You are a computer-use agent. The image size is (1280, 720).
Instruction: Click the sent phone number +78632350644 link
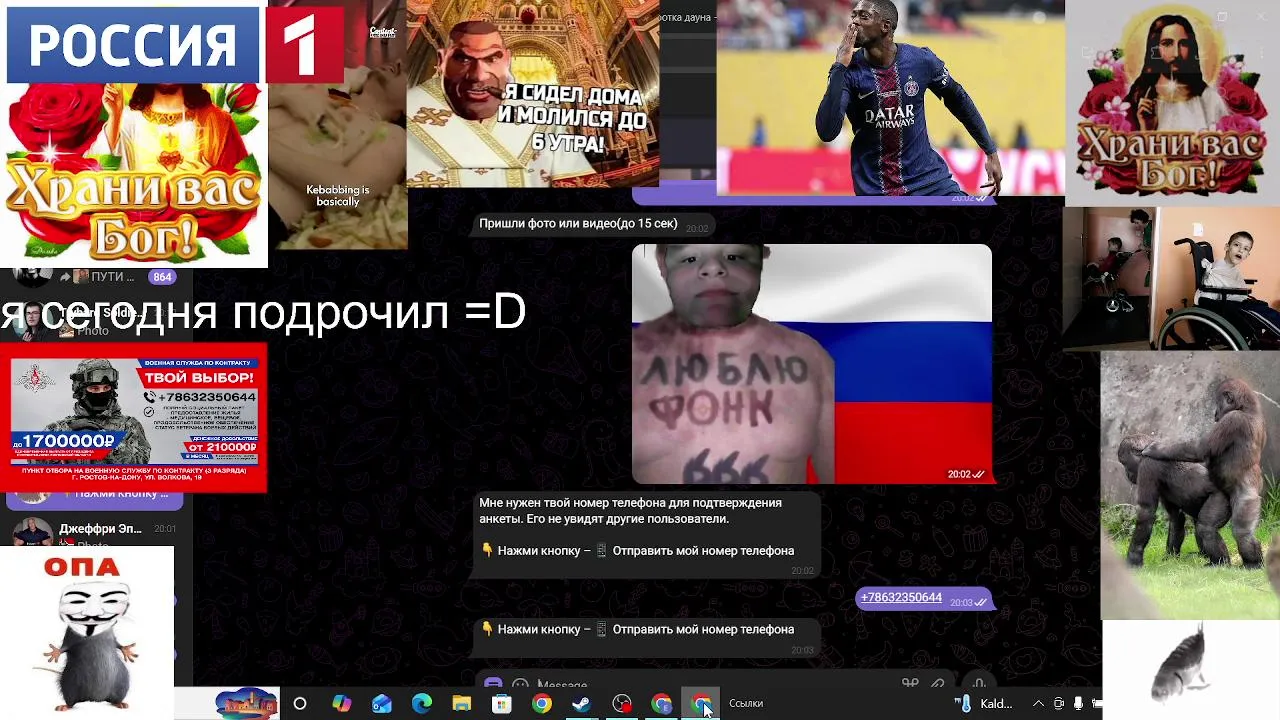click(901, 597)
